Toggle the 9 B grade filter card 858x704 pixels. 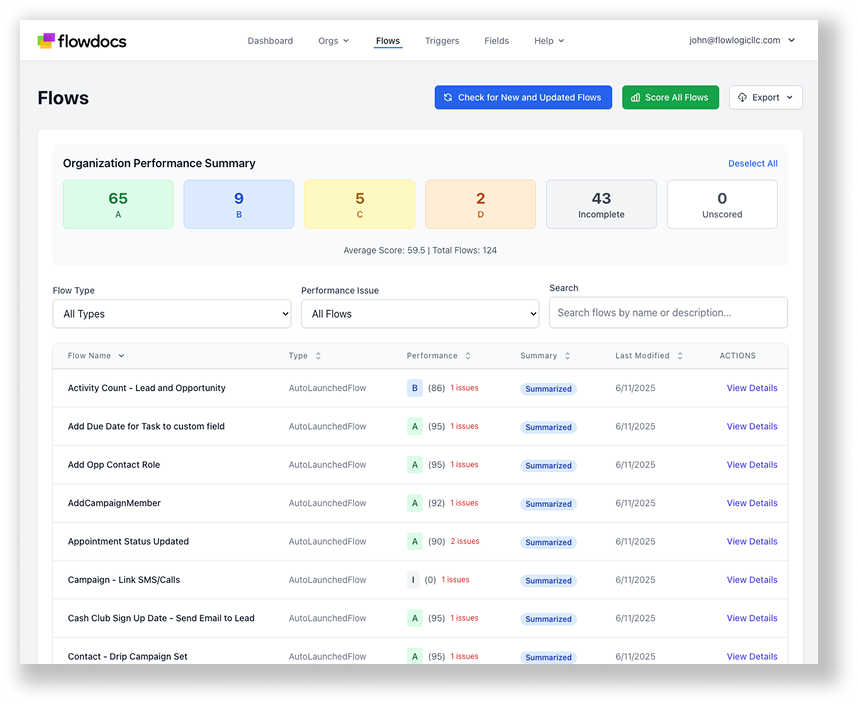239,204
